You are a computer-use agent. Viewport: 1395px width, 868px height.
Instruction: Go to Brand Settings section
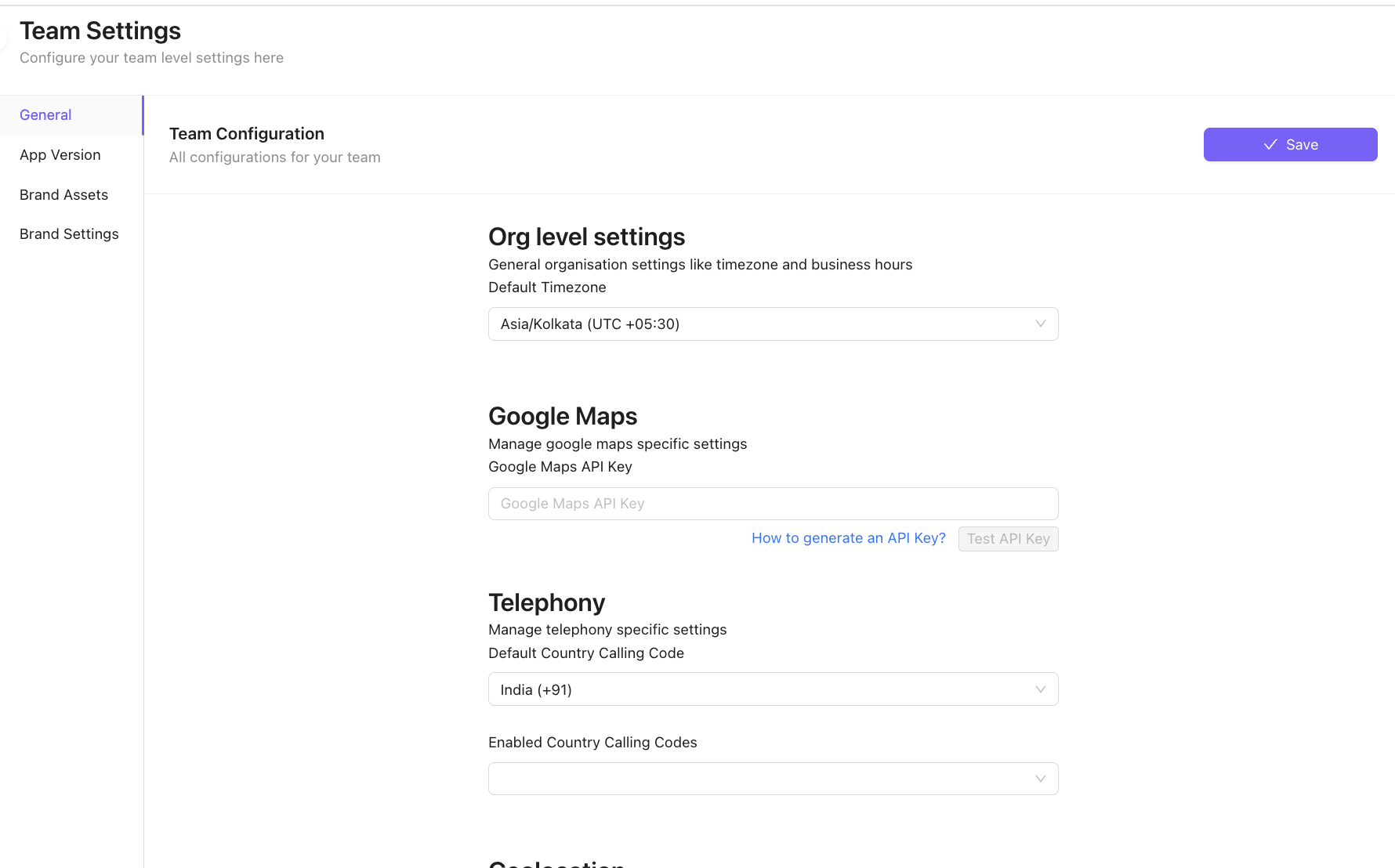point(69,234)
